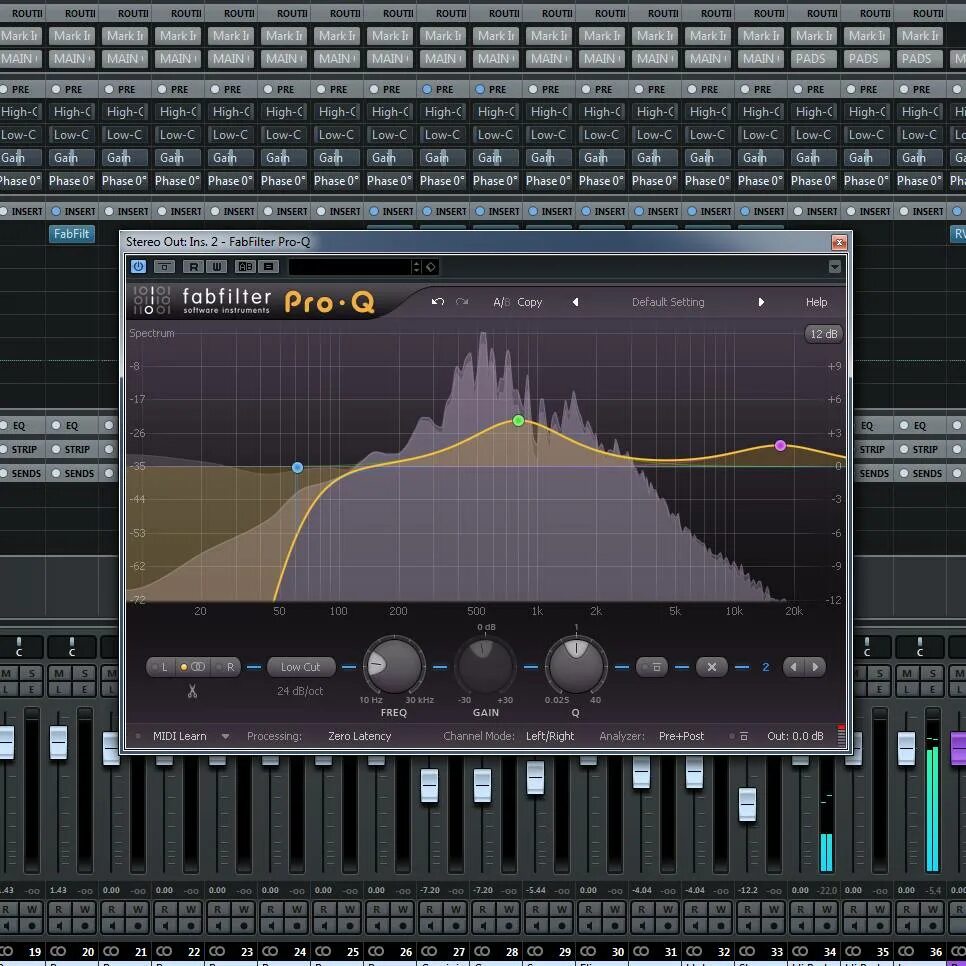Image resolution: width=966 pixels, height=966 pixels.
Task: Select the blue low cut band node
Action: click(x=298, y=468)
